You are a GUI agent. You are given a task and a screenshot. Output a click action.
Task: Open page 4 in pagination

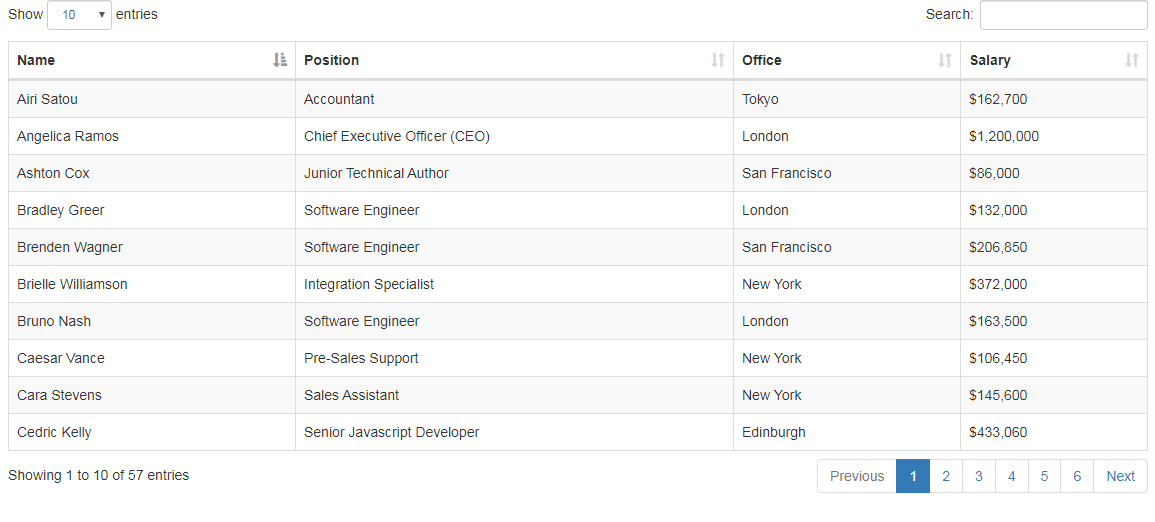pos(1012,476)
